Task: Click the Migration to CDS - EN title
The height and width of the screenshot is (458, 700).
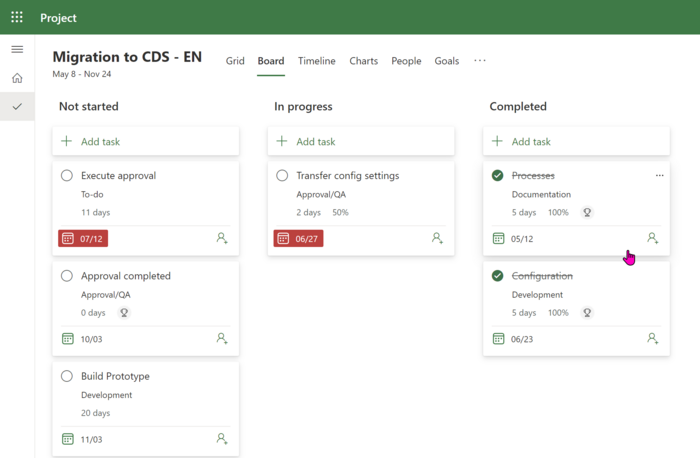Action: click(x=127, y=57)
